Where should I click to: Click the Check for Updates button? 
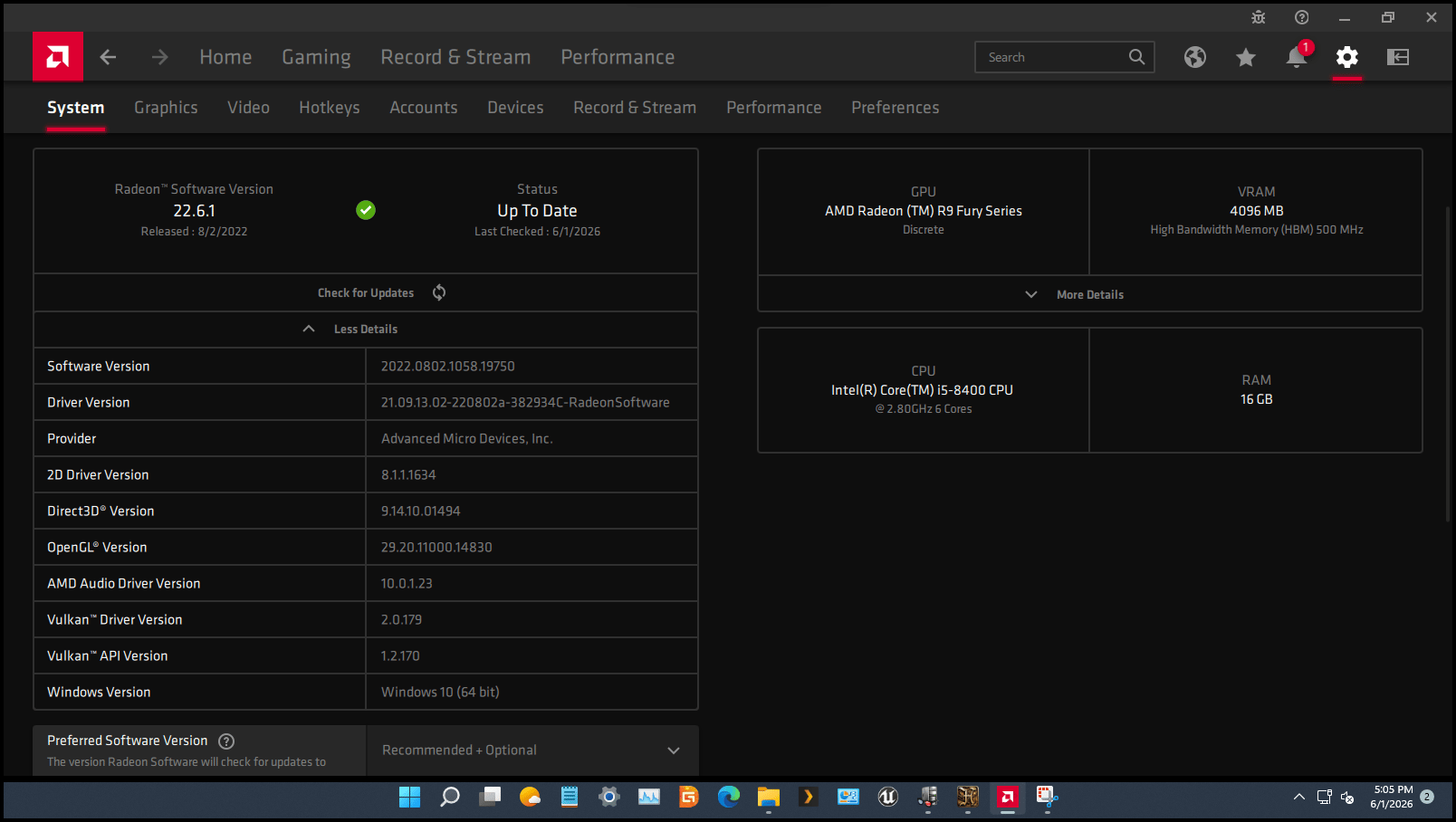(366, 292)
